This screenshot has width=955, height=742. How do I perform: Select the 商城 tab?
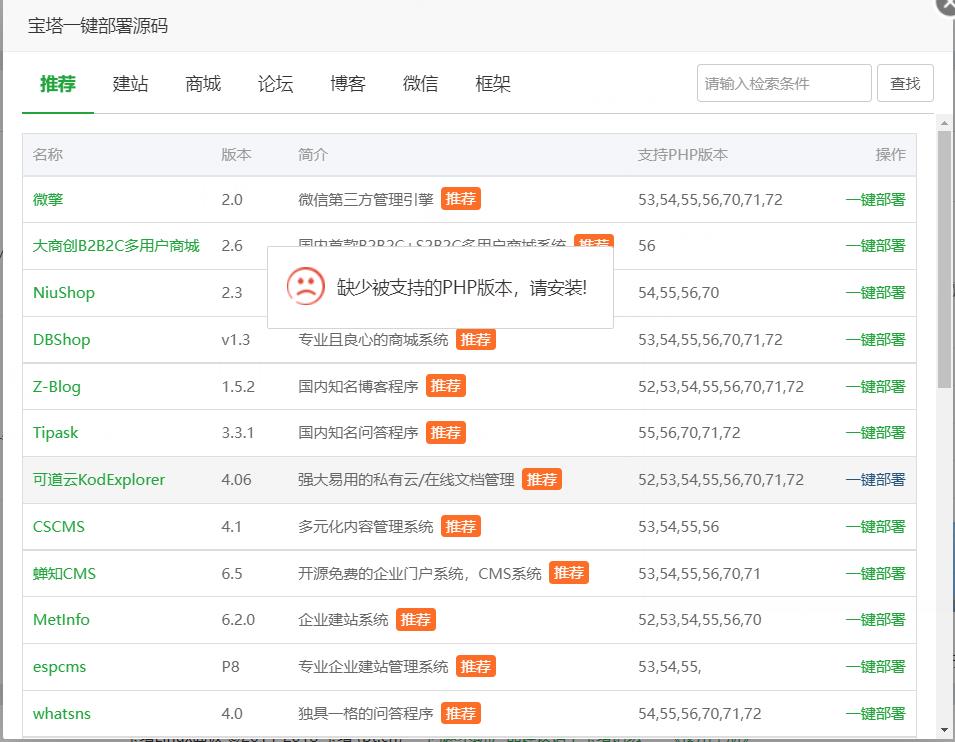[203, 83]
